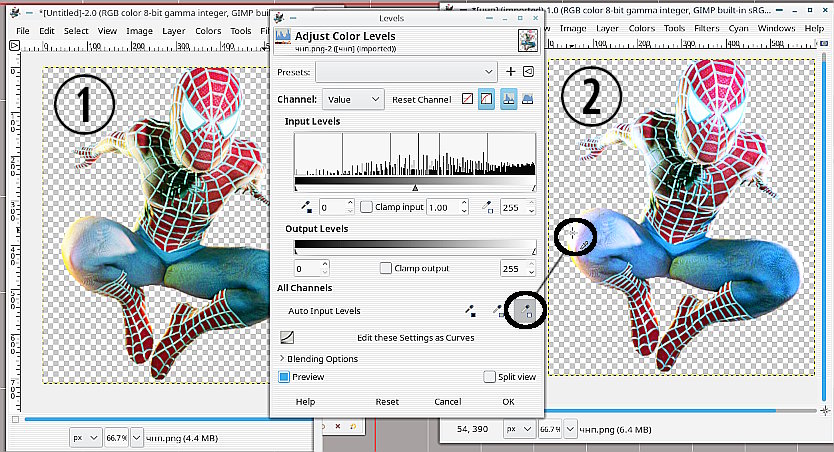Enable Clamp output checkbox
This screenshot has width=834, height=452.
click(x=386, y=269)
